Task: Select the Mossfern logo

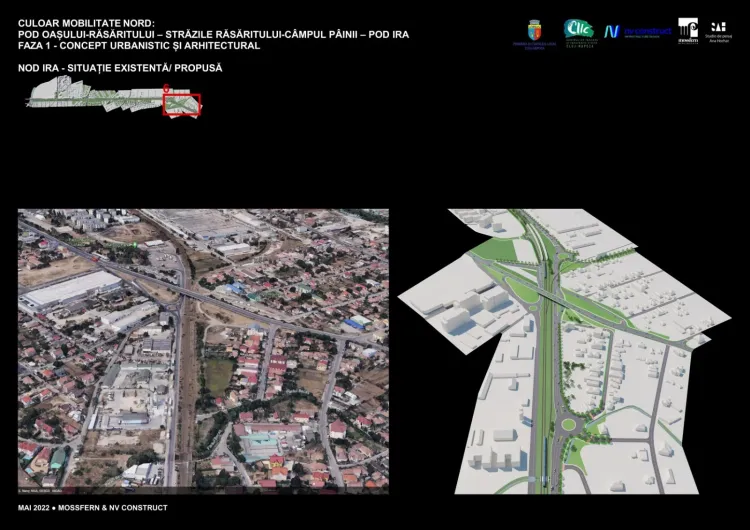Action: (x=688, y=29)
